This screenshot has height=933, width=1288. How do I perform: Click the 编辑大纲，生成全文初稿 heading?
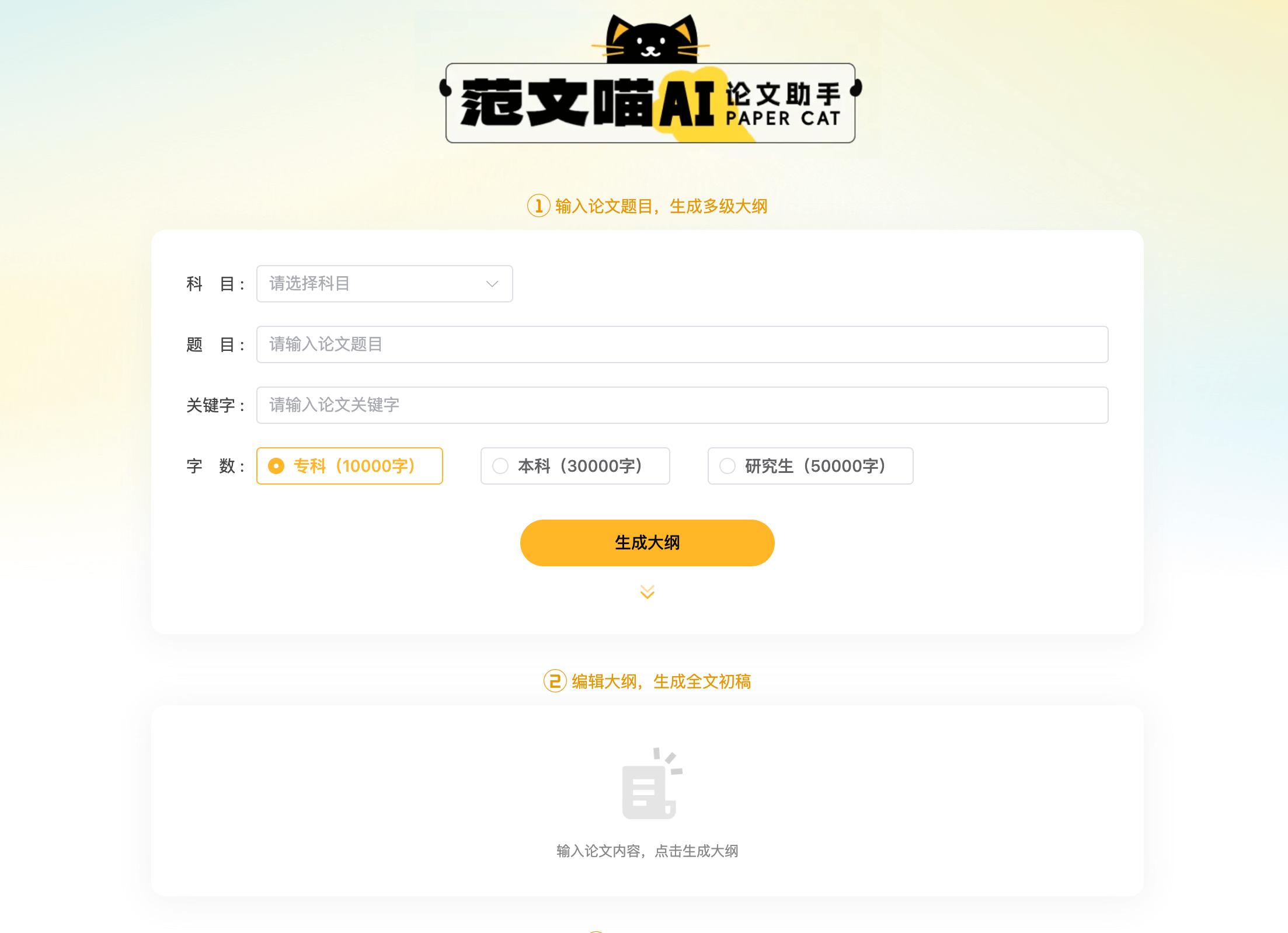[661, 681]
